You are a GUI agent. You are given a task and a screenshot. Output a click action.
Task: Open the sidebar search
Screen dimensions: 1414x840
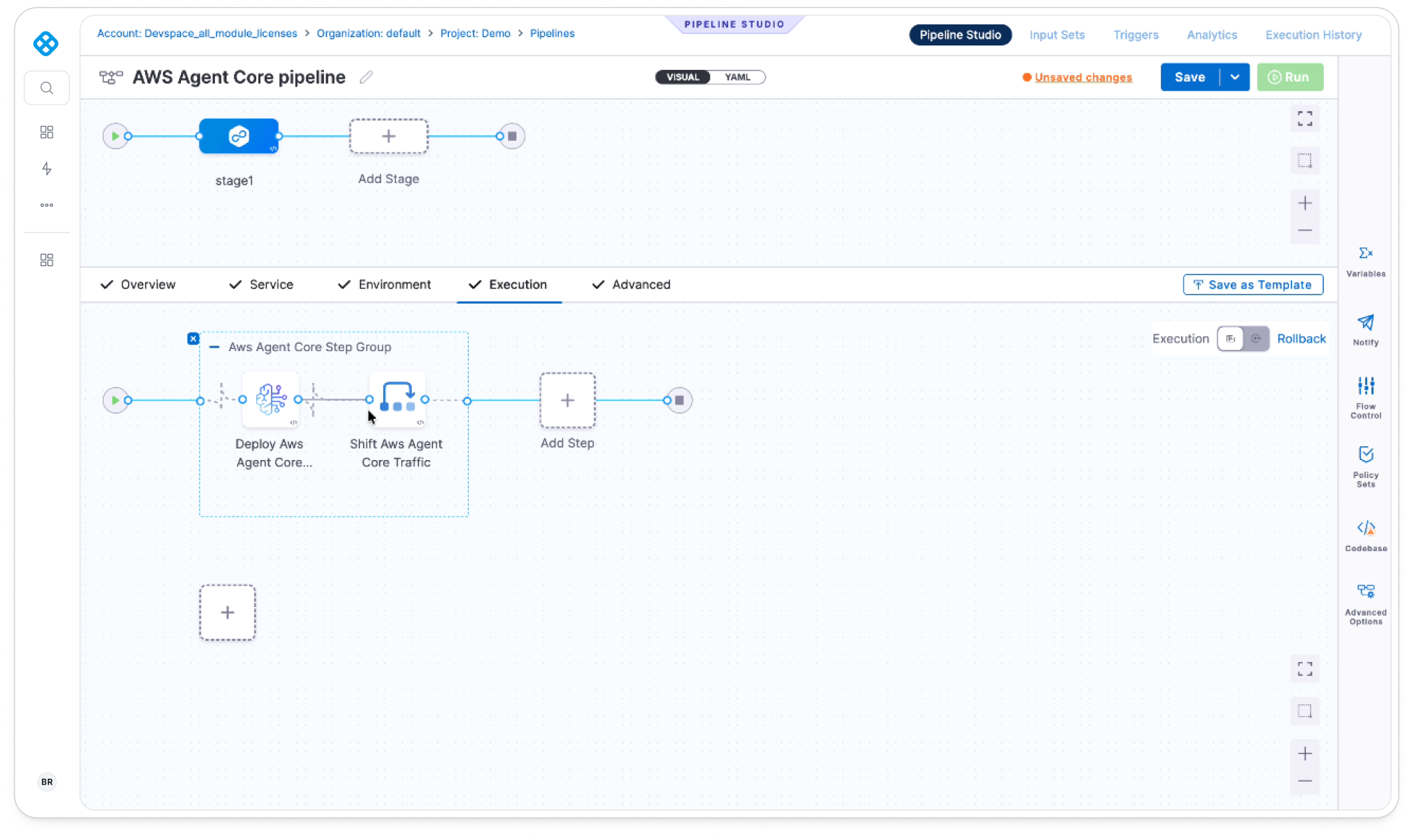(47, 88)
